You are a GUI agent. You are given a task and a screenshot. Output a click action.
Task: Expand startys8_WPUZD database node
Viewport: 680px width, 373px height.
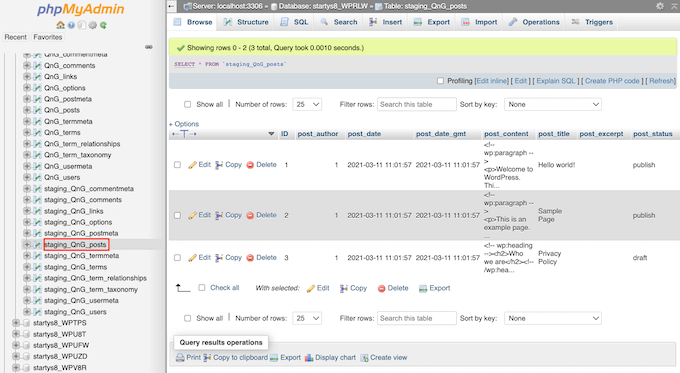coord(16,357)
